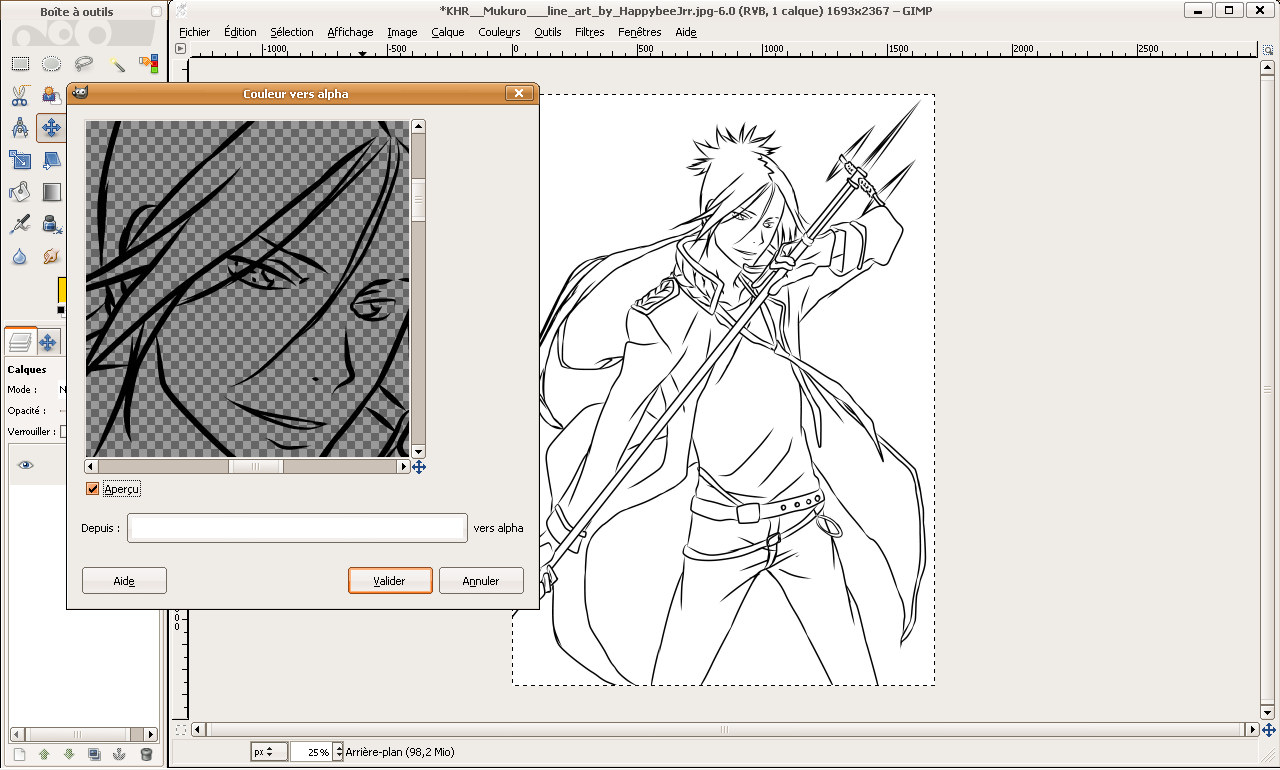
Task: Open the Couleurs menu
Action: [x=499, y=32]
